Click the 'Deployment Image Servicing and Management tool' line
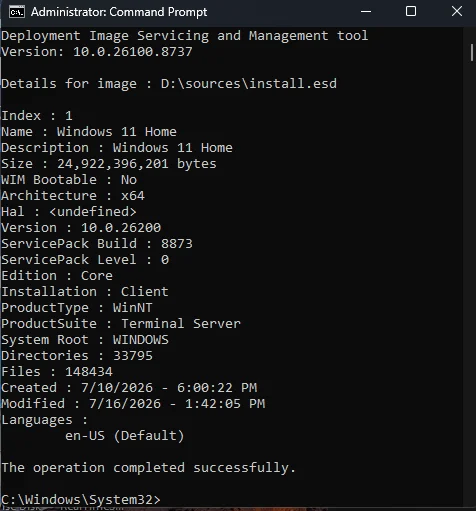 pos(185,36)
